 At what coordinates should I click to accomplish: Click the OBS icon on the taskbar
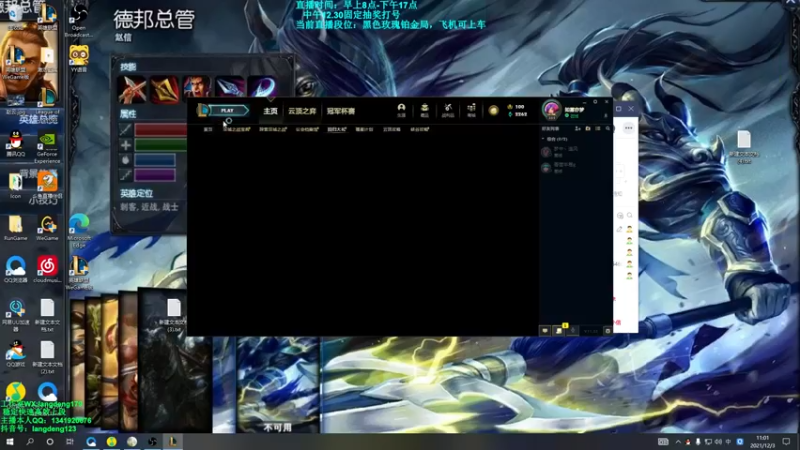pyautogui.click(x=152, y=441)
